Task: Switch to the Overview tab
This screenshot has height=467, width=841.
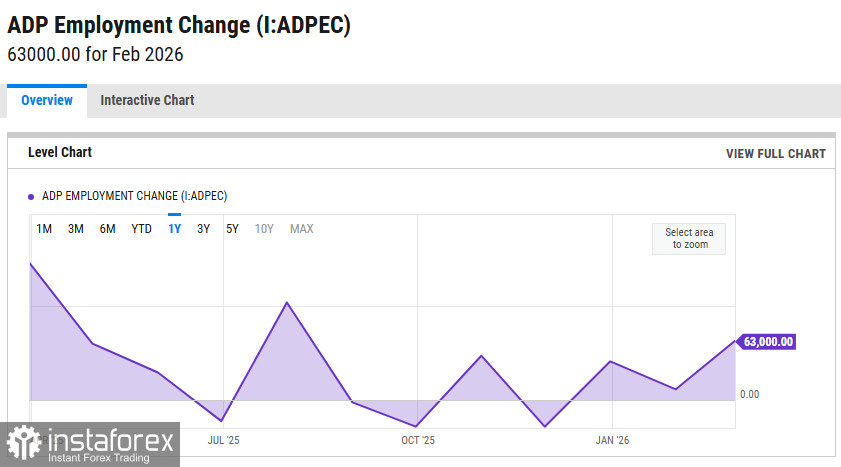Action: [47, 101]
